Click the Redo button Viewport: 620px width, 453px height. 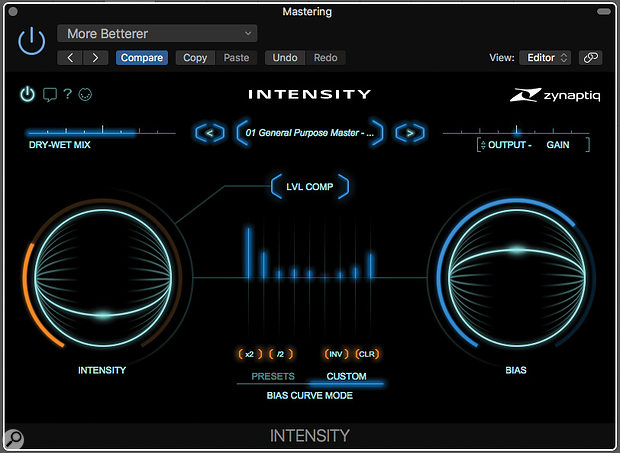325,58
